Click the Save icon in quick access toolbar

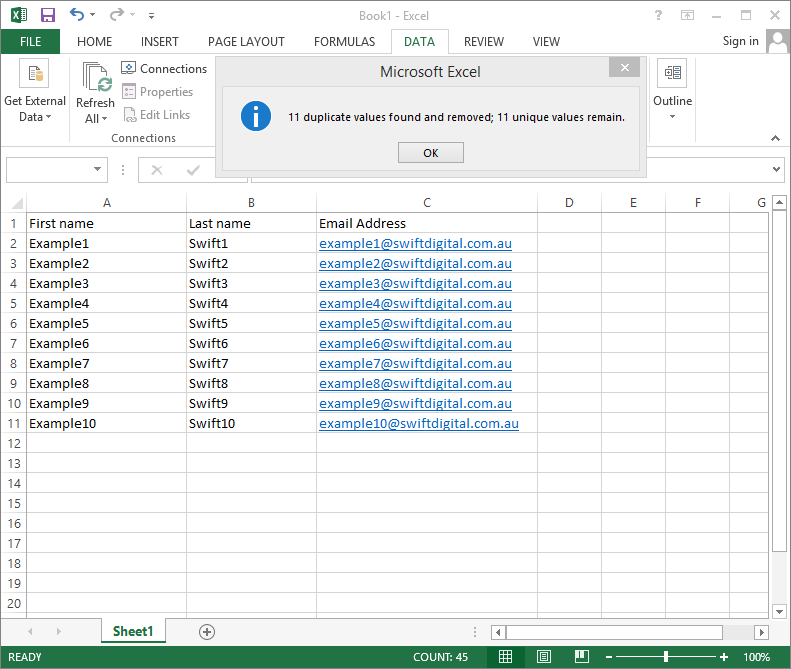[47, 15]
